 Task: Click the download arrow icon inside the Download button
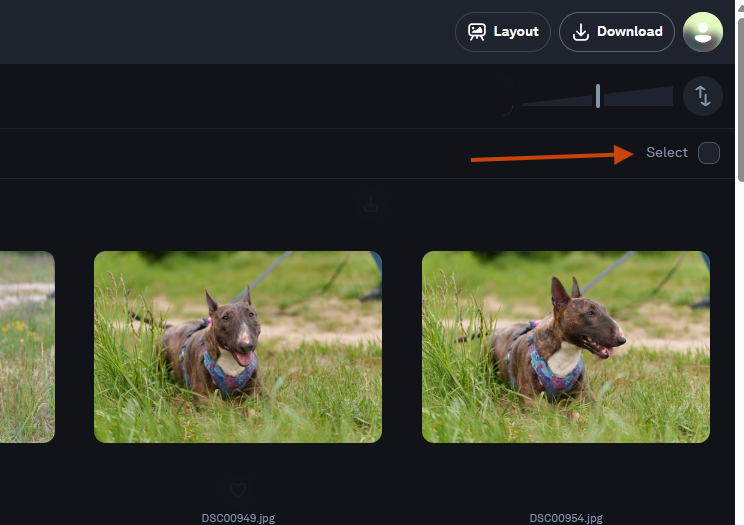click(x=580, y=32)
